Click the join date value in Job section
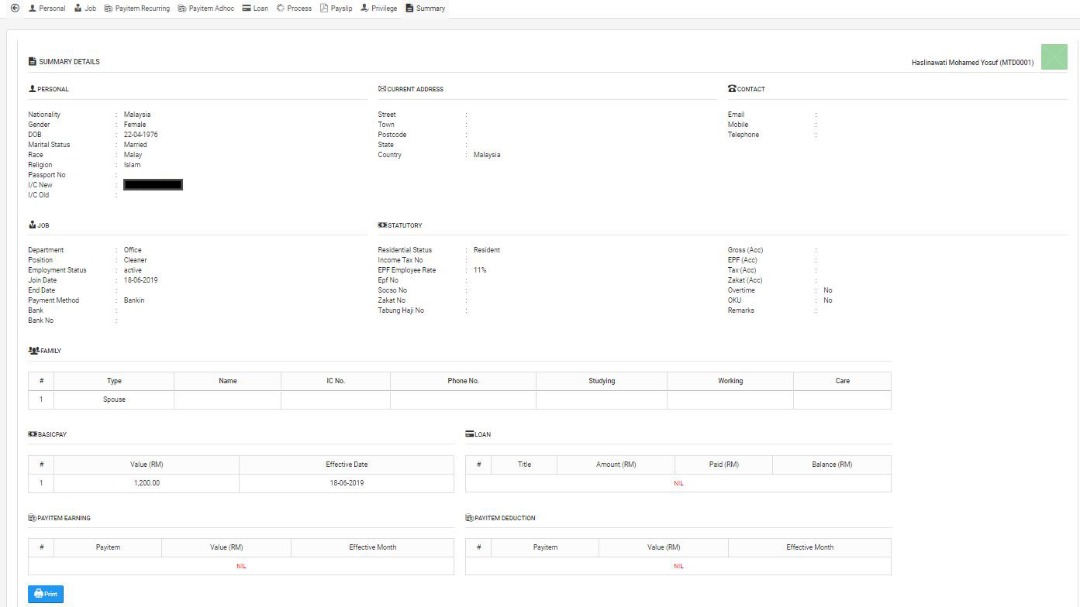This screenshot has width=1080, height=607. [141, 280]
